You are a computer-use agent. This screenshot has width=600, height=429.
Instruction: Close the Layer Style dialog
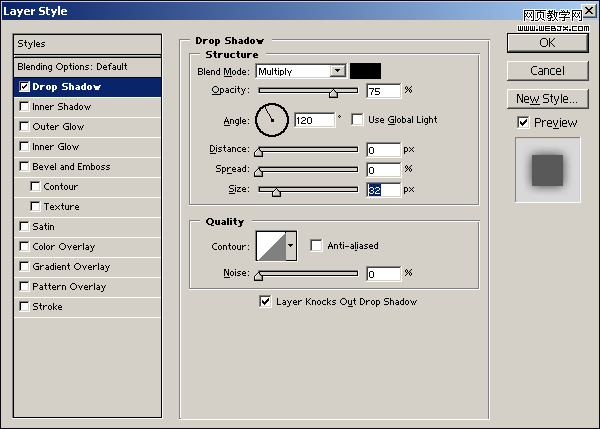(x=589, y=10)
